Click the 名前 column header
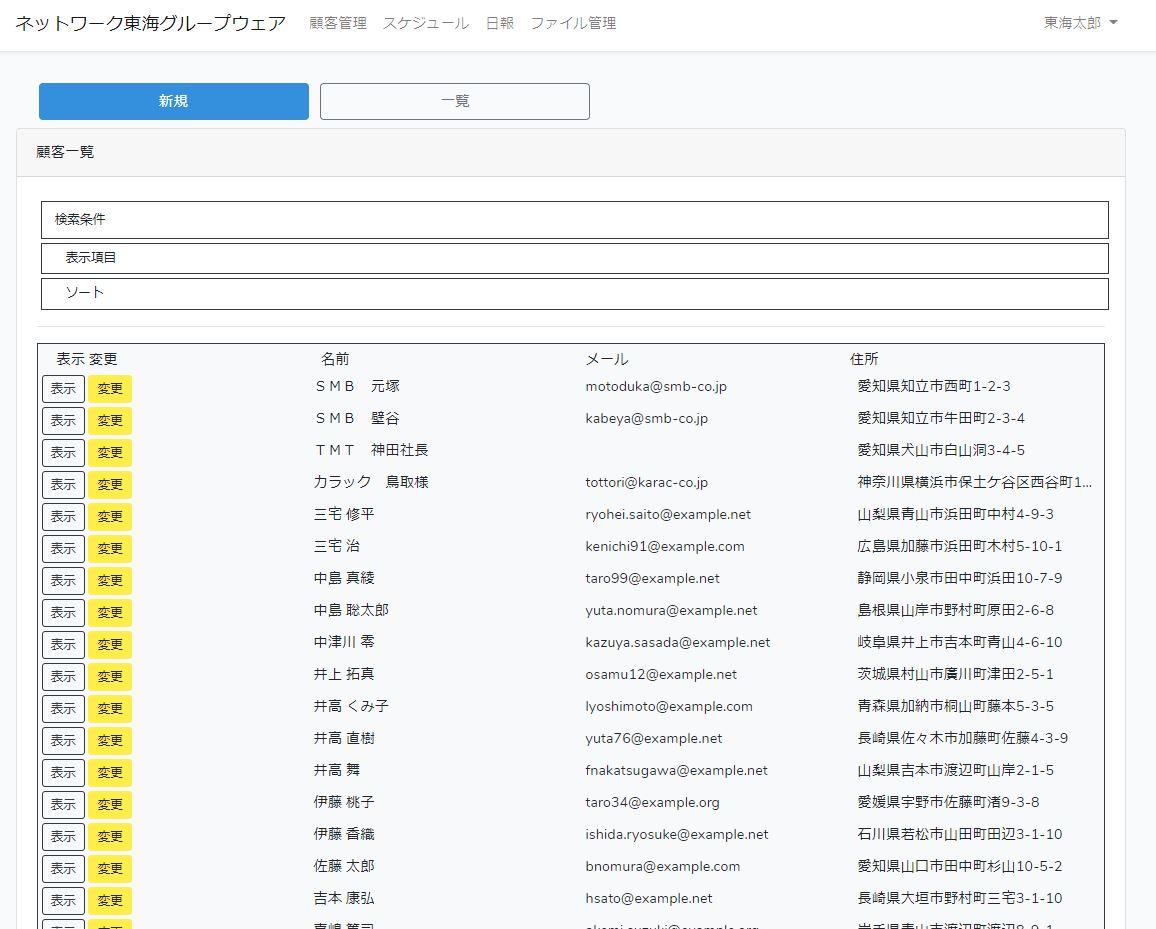 [x=335, y=359]
